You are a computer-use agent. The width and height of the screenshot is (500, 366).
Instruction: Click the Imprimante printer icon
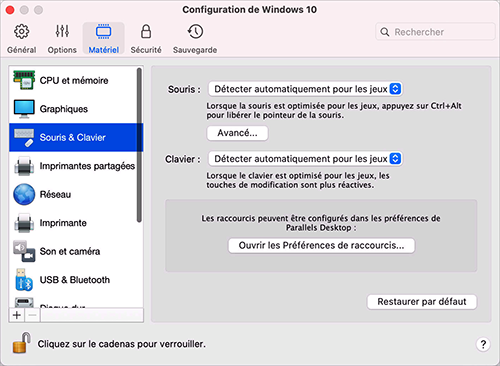(x=24, y=223)
